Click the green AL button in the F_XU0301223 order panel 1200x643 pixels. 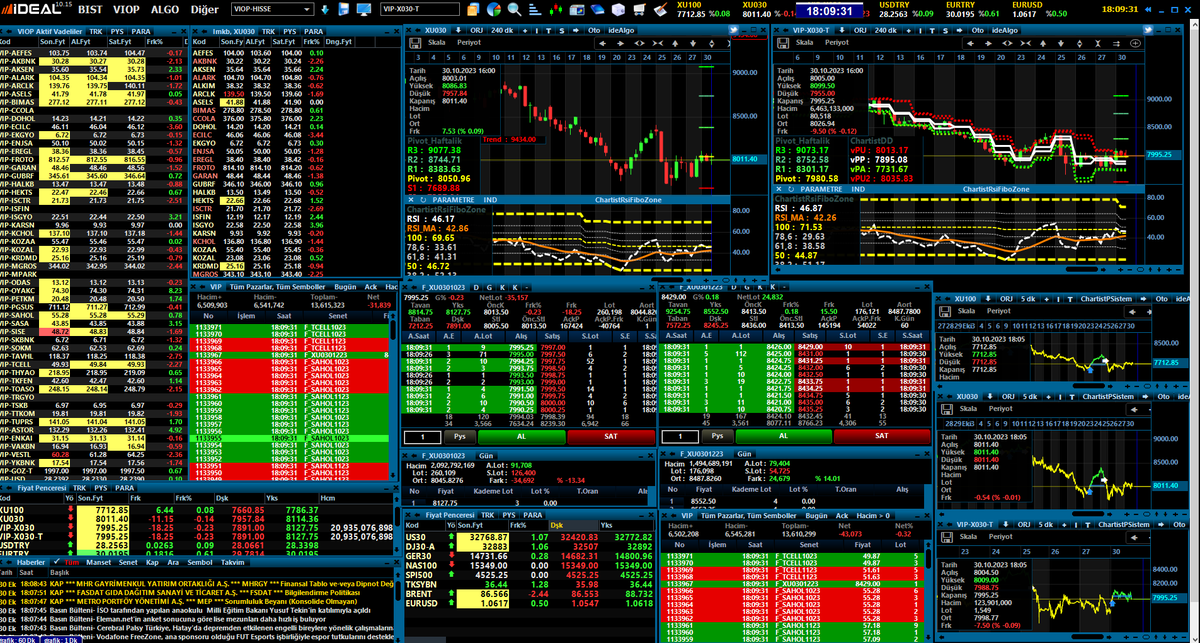click(x=783, y=436)
